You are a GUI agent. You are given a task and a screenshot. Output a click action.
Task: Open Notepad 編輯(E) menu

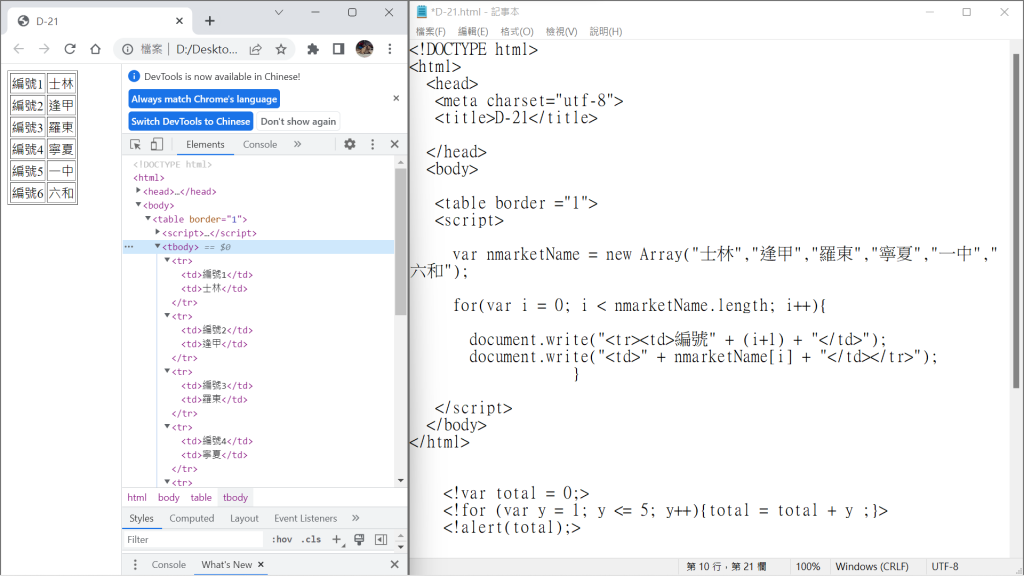[473, 31]
